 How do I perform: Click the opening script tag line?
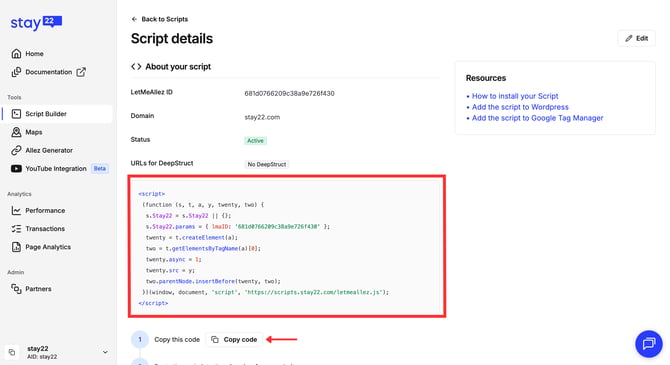click(152, 194)
